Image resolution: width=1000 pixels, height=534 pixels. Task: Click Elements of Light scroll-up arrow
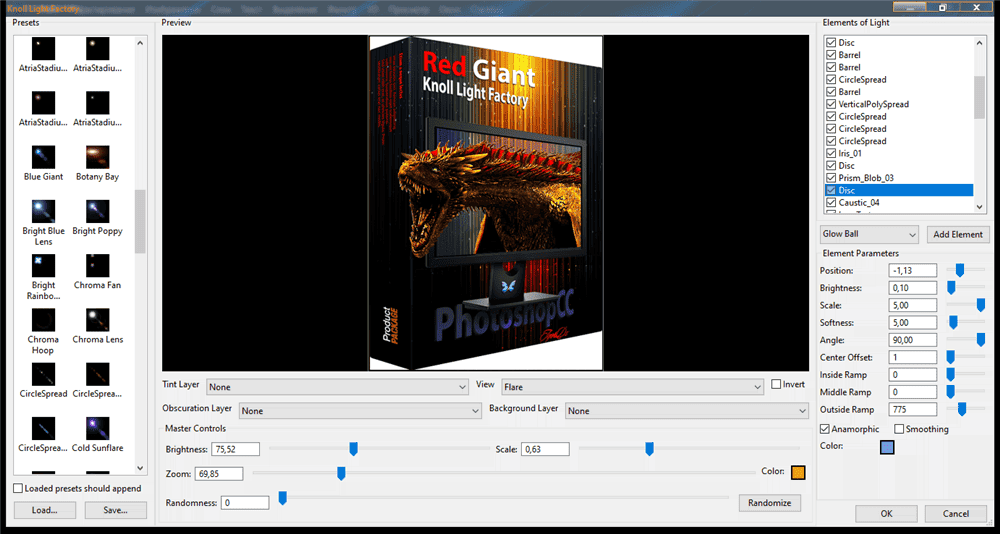pos(980,42)
